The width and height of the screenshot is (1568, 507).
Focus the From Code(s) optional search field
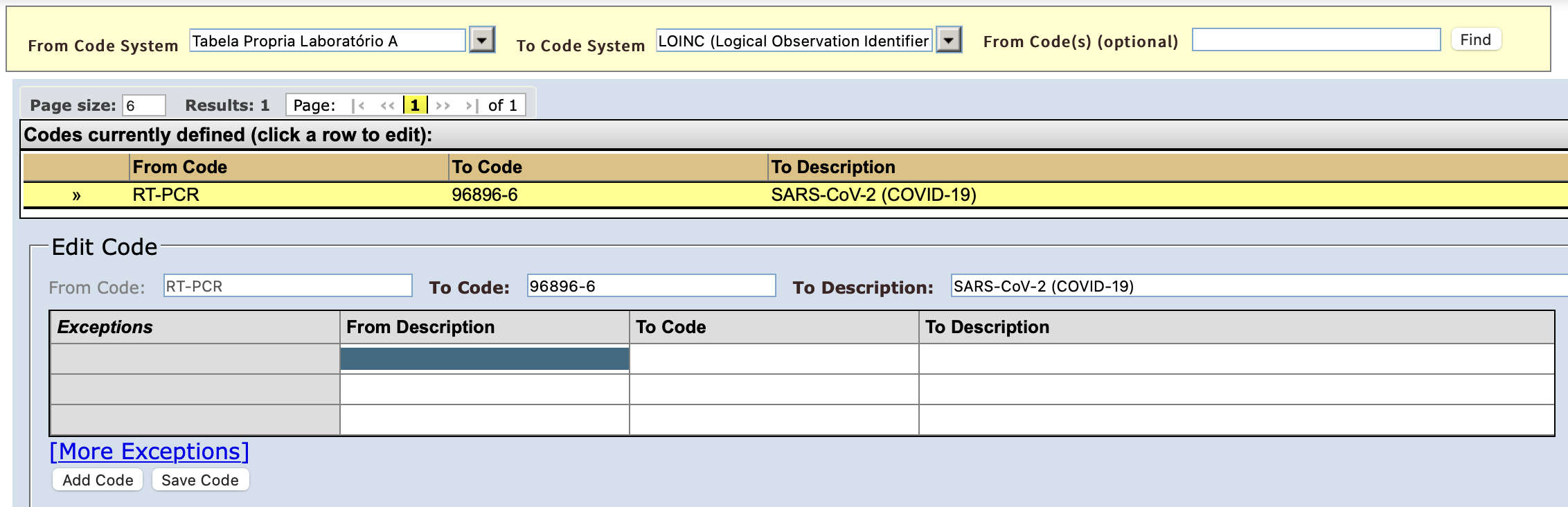click(1316, 40)
